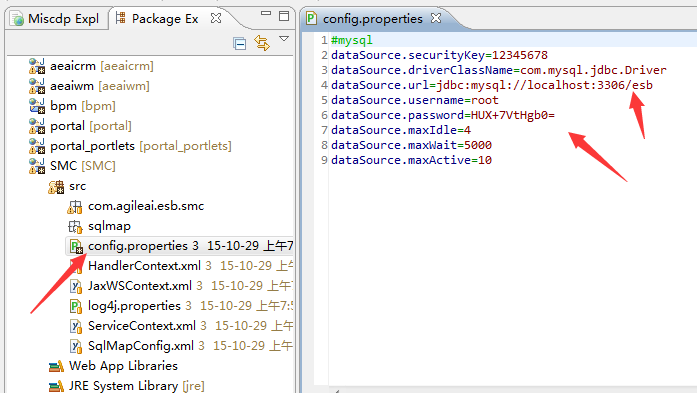Click the Collapse All icon in Package Explorer

click(240, 44)
